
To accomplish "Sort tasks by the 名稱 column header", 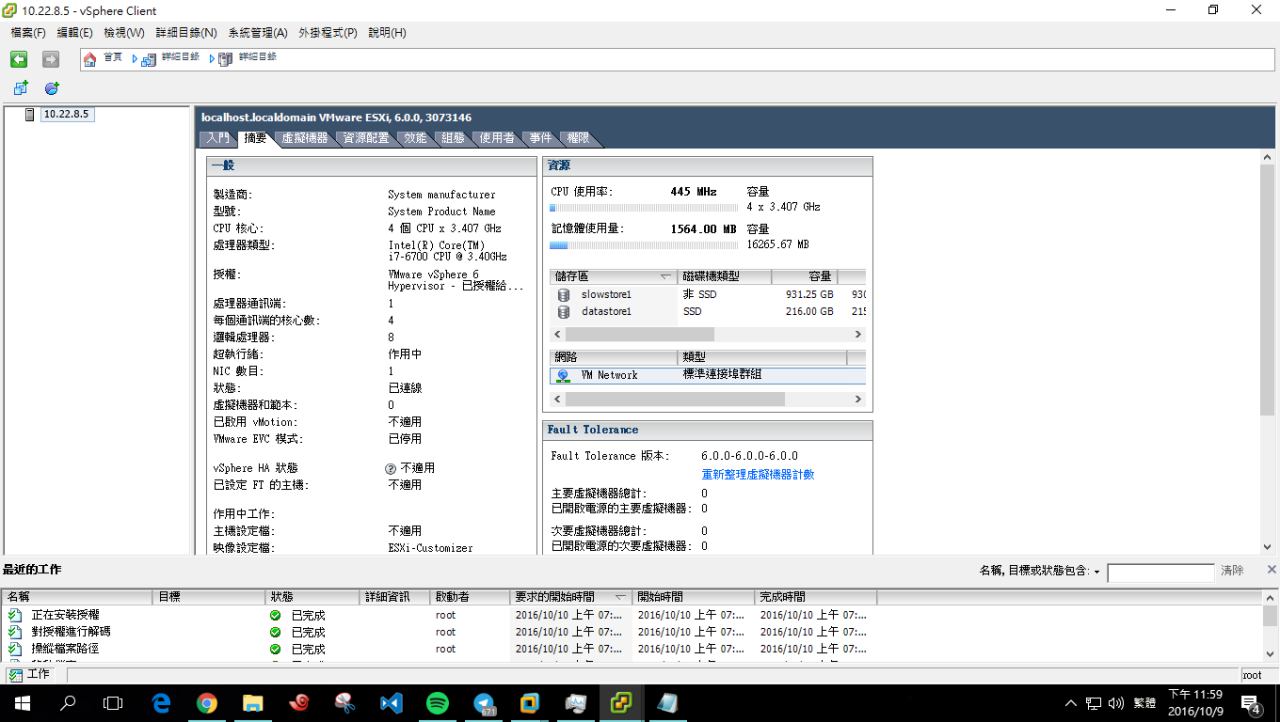I will click(78, 597).
